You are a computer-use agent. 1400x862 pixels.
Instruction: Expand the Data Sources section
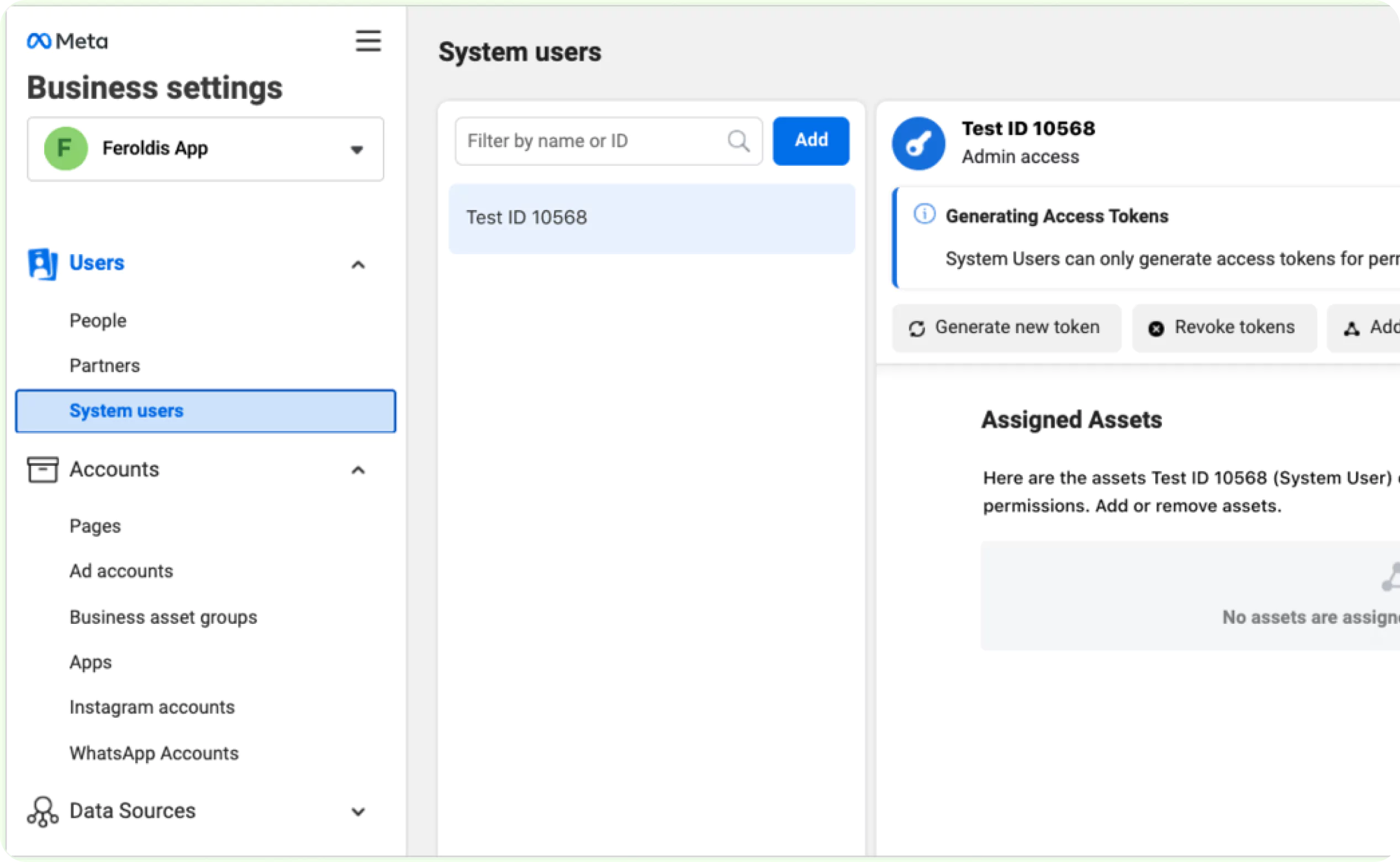tap(358, 812)
